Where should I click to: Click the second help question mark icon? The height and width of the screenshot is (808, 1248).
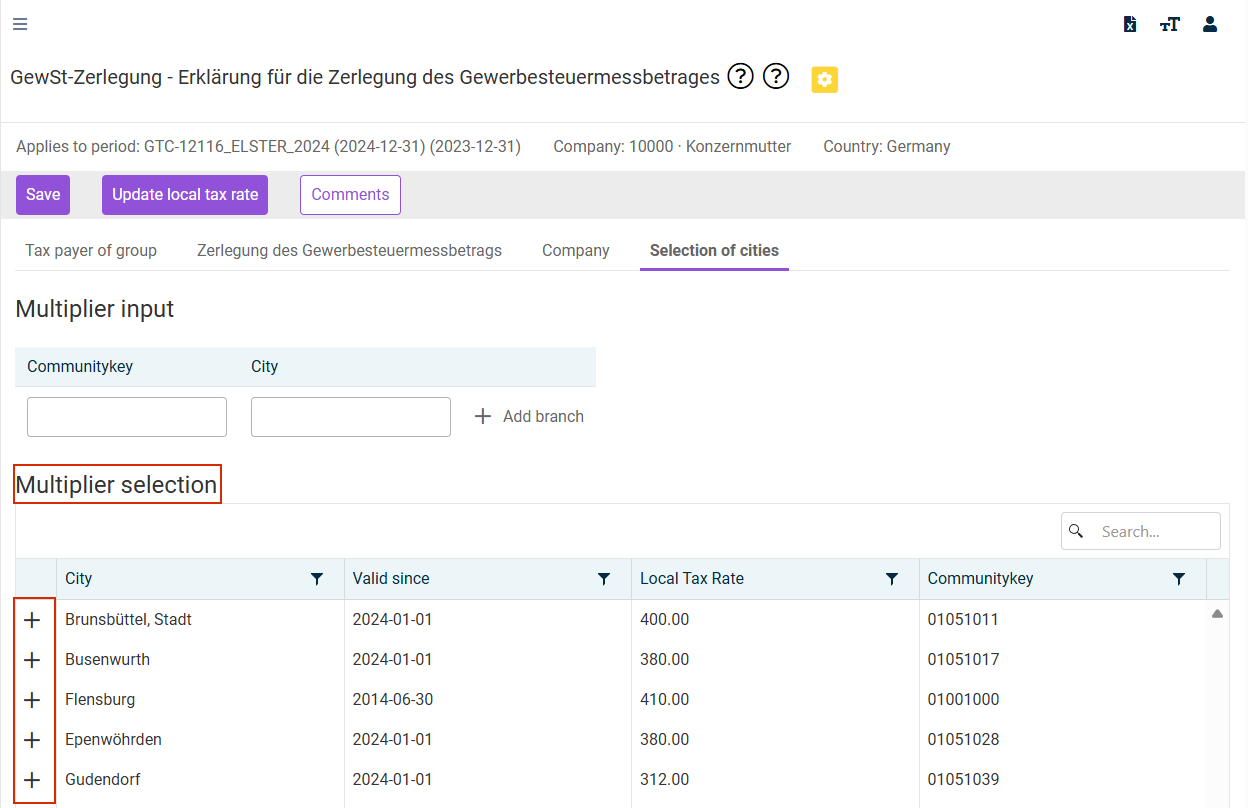(776, 76)
